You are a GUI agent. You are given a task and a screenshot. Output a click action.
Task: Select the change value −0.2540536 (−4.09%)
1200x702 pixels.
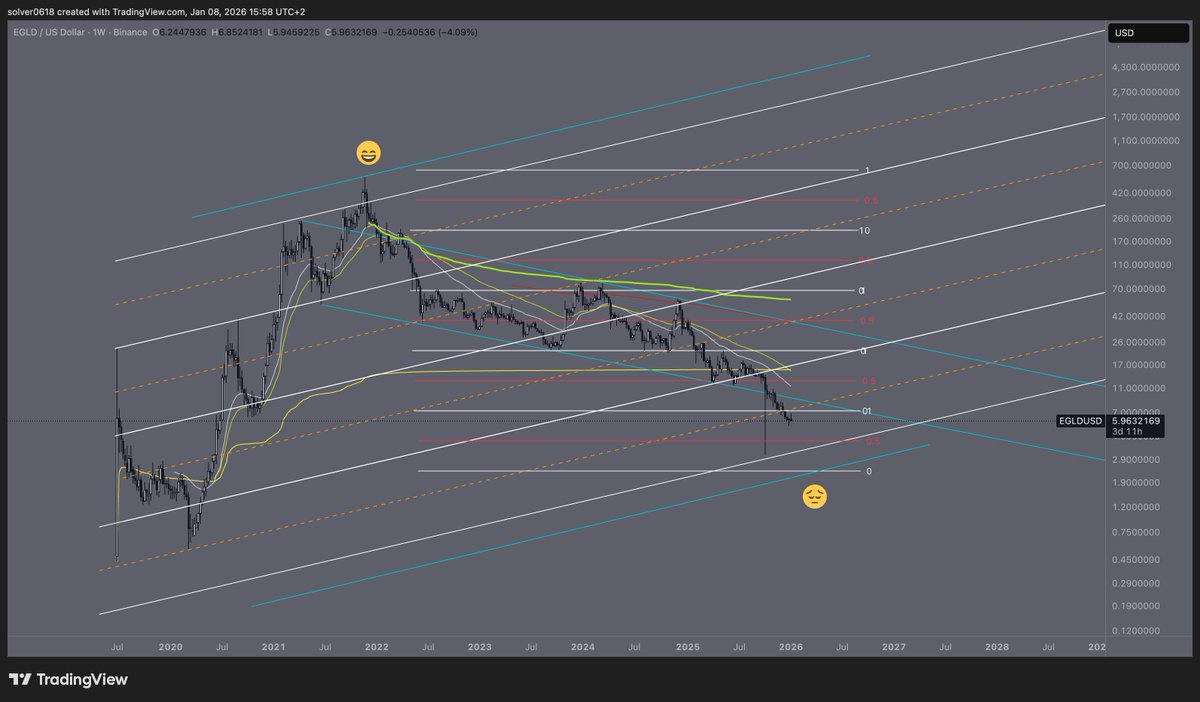(428, 33)
